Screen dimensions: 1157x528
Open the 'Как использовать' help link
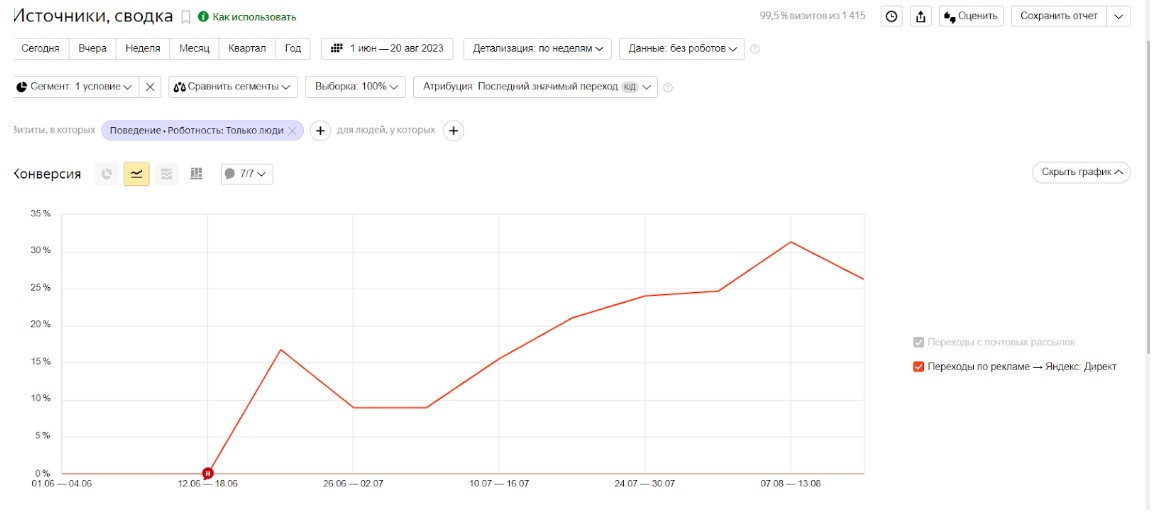tap(247, 16)
